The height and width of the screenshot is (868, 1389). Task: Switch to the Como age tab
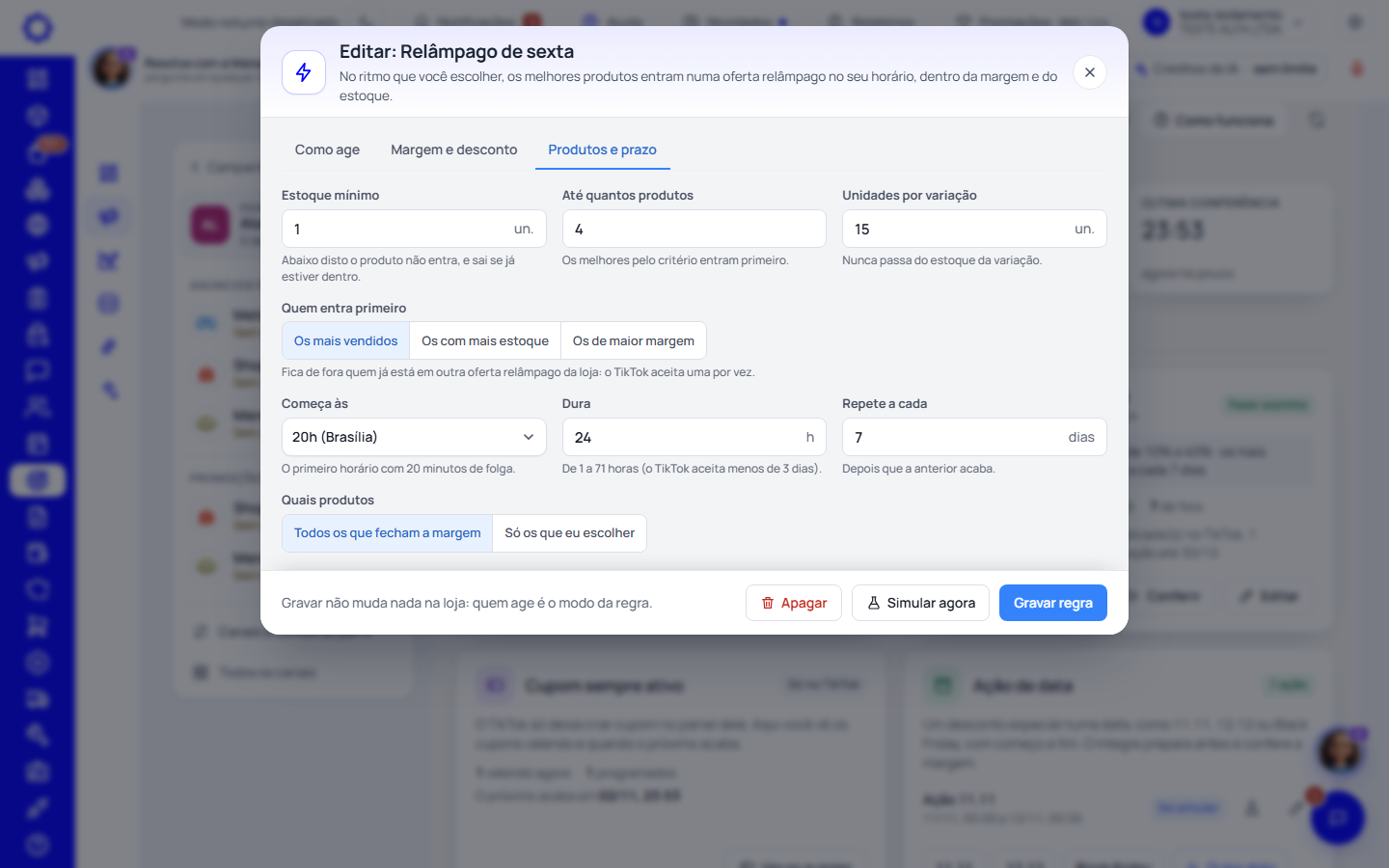(327, 149)
